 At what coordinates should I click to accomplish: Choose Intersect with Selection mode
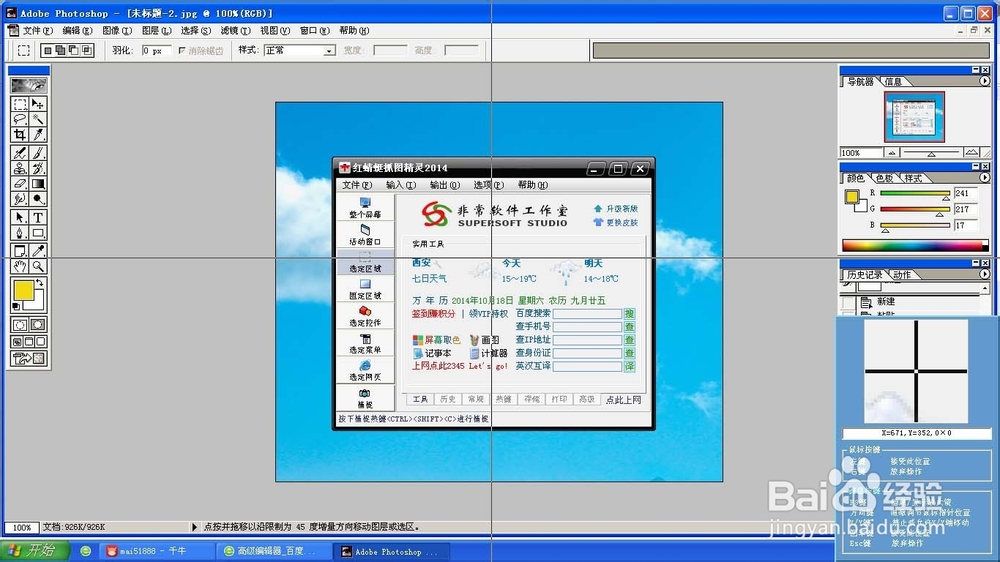click(87, 50)
